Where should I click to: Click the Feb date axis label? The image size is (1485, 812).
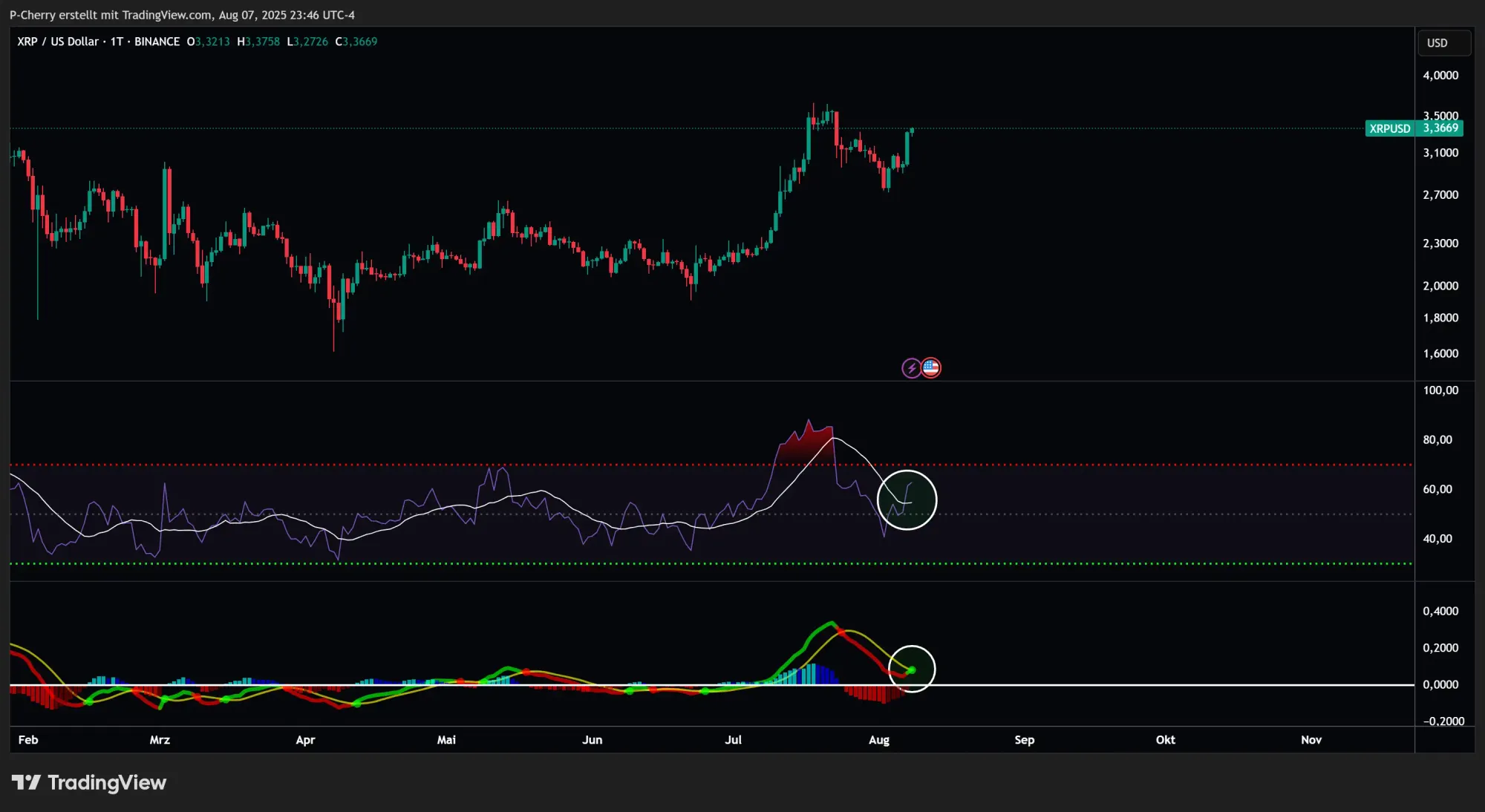(28, 740)
